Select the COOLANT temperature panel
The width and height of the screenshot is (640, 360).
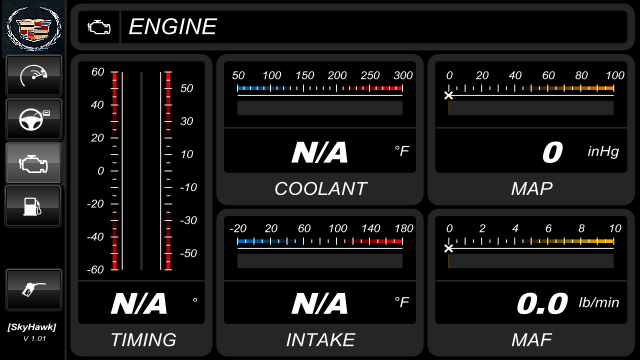pos(320,130)
